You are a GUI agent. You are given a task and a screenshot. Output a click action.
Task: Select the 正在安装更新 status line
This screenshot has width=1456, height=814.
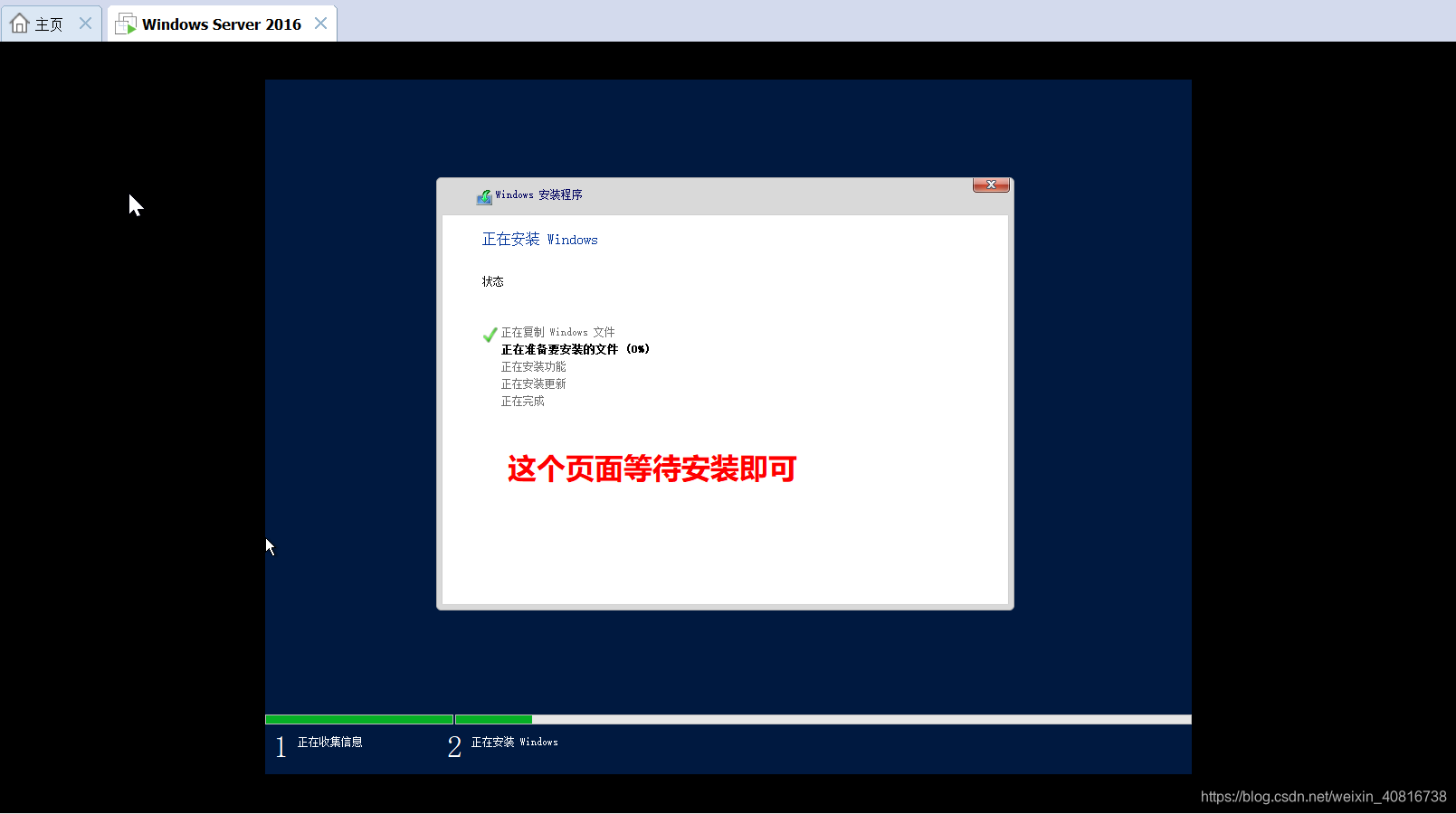pyautogui.click(x=534, y=383)
